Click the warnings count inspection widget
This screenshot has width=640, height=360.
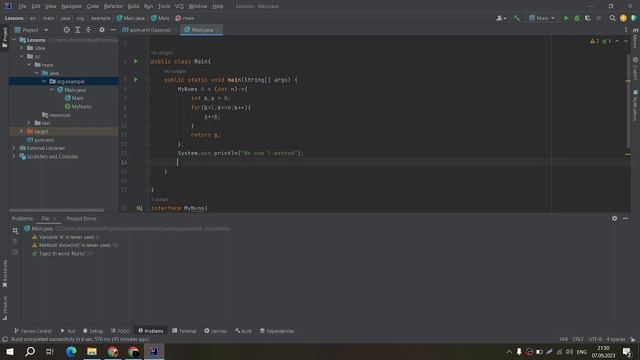pyautogui.click(x=600, y=41)
